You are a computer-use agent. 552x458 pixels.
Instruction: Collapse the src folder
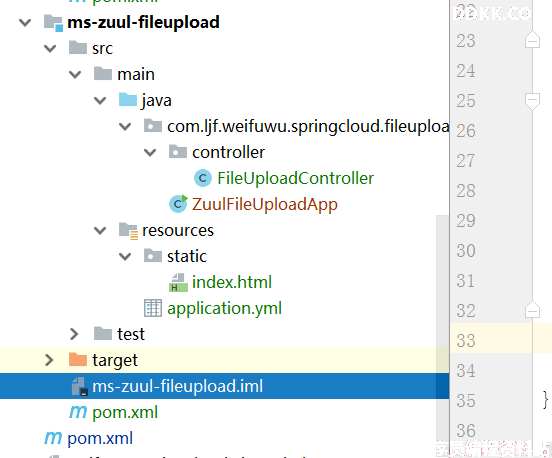[50, 49]
